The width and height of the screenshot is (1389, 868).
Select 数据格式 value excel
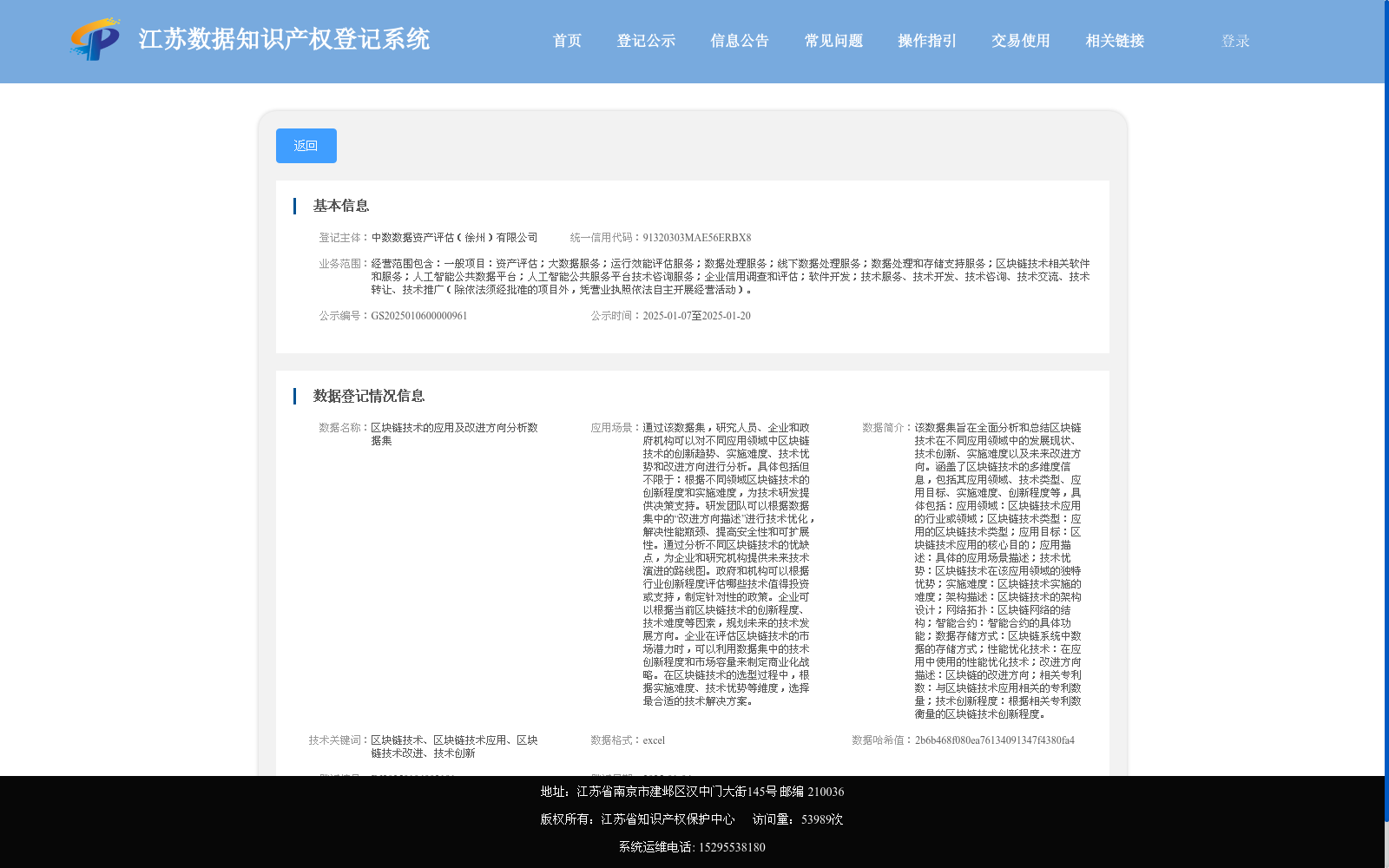coord(654,740)
